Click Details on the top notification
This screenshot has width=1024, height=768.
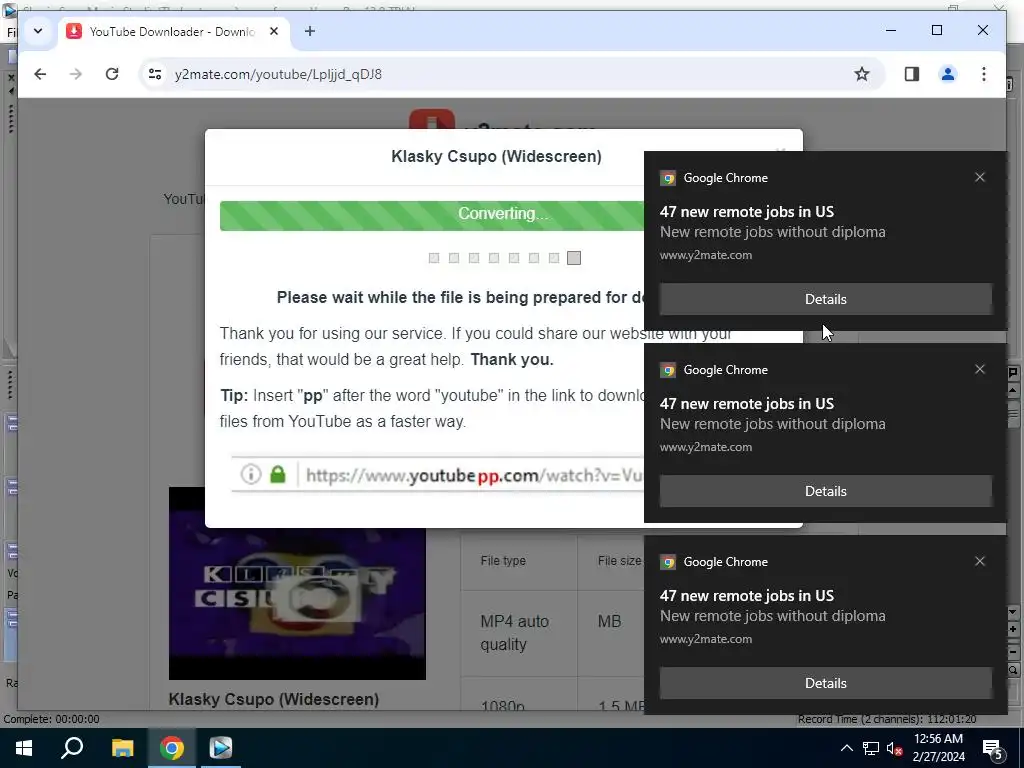pyautogui.click(x=825, y=299)
